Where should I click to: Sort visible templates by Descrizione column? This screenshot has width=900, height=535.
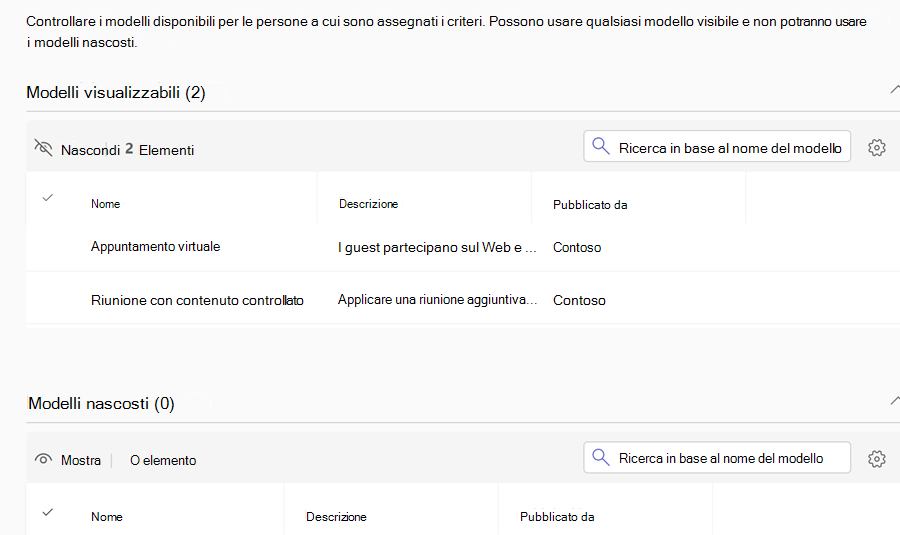368,204
